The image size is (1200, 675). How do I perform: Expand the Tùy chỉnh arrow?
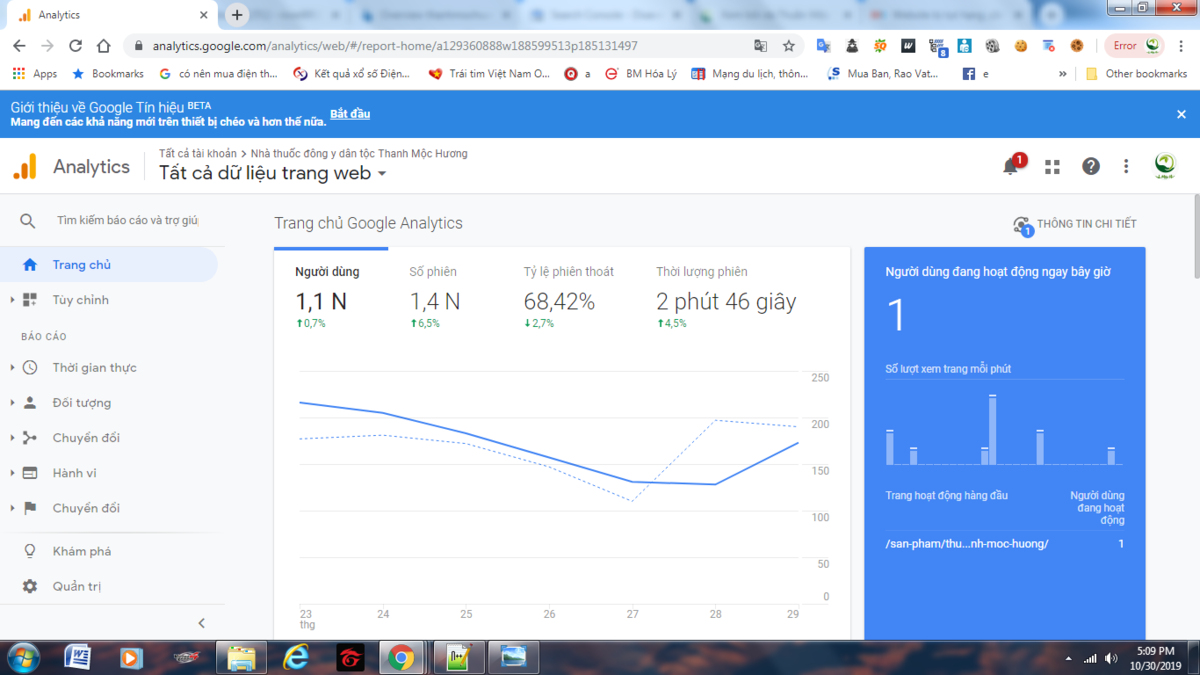(12, 300)
